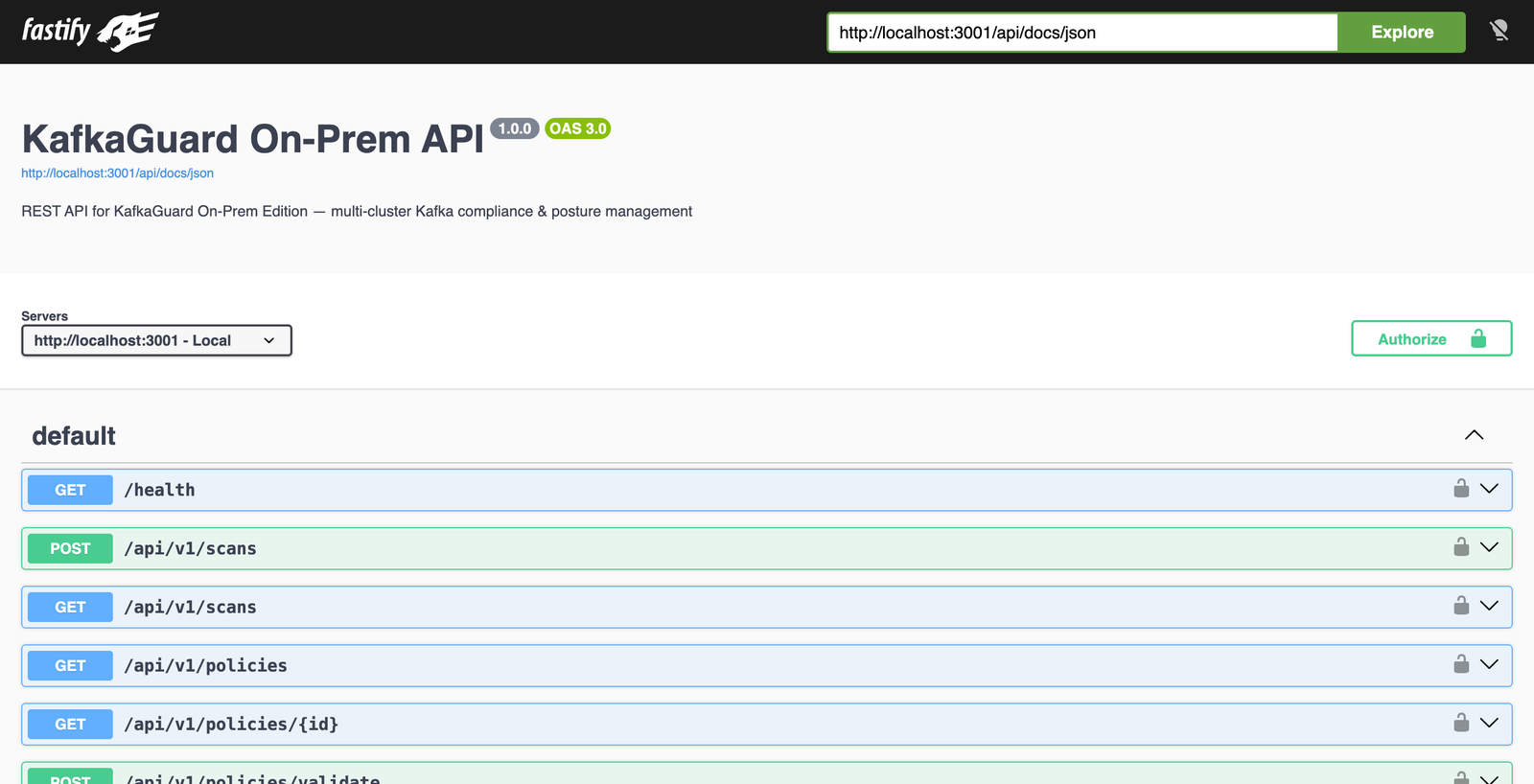Click the default section heading
Image resolution: width=1534 pixels, height=784 pixels.
click(74, 436)
